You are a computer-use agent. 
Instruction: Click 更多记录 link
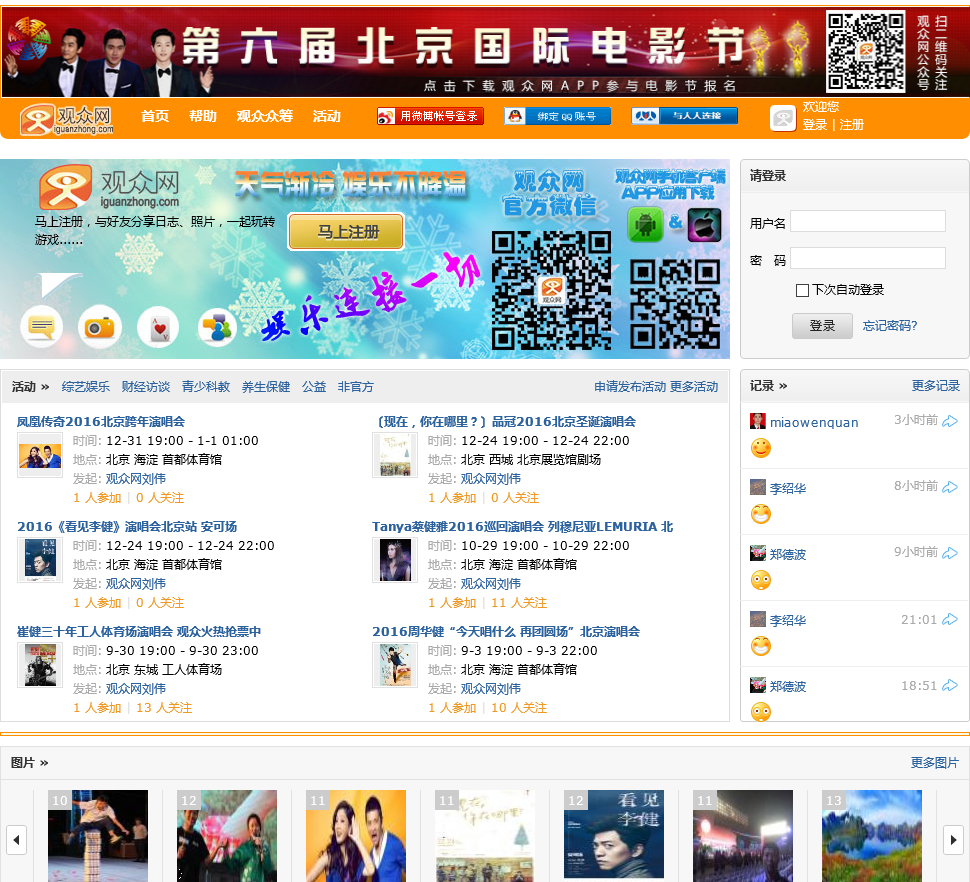click(935, 386)
